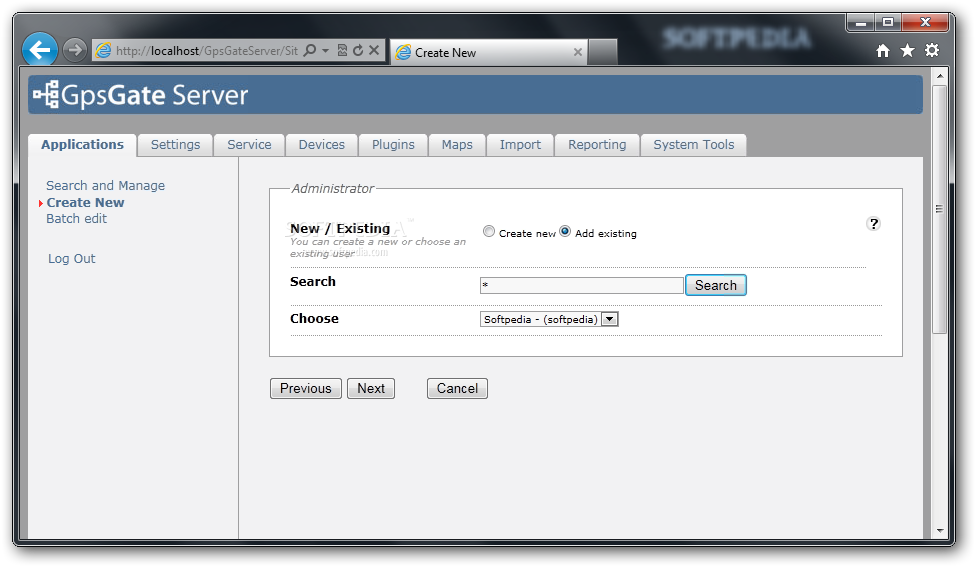This screenshot has width=976, height=567.
Task: Maximize the browser window
Action: [888, 23]
